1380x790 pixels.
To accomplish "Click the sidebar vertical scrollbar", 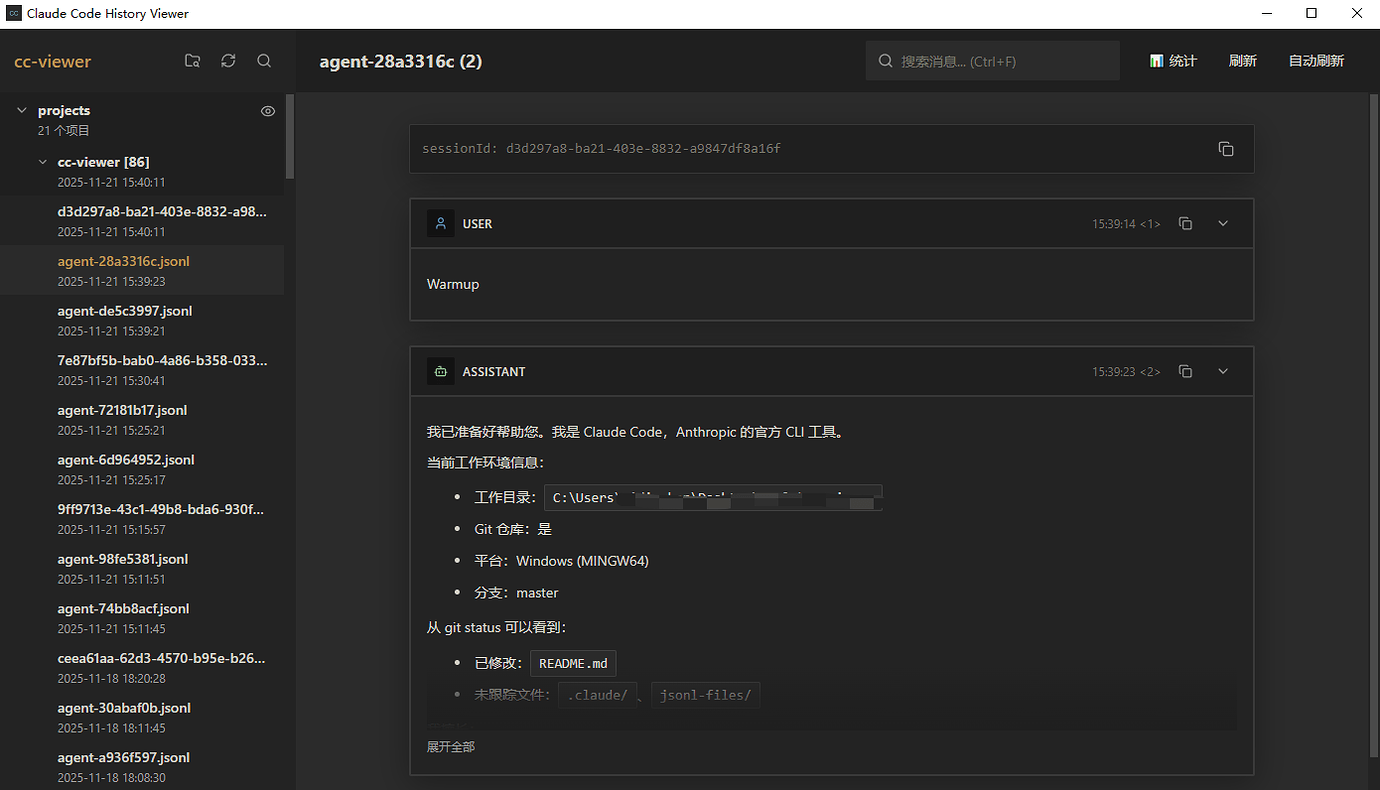I will tap(290, 135).
